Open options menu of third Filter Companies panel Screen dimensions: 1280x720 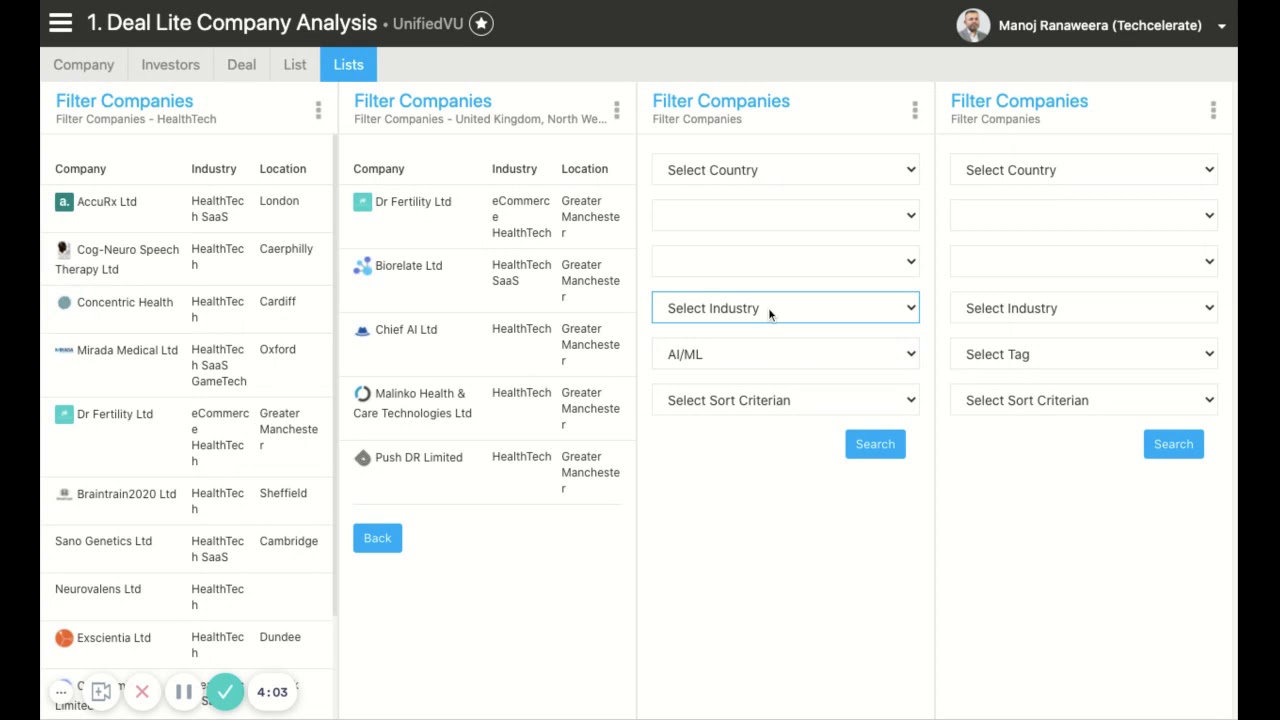pos(914,110)
